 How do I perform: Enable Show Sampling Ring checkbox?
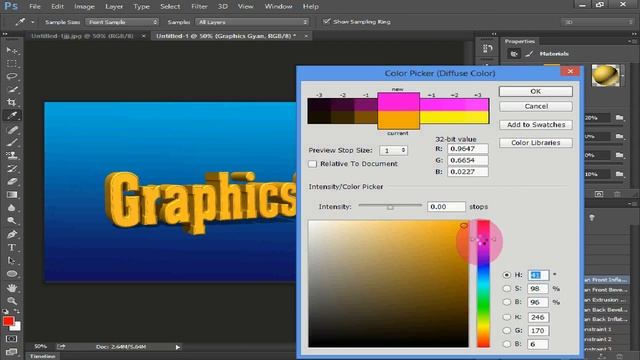(x=327, y=21)
